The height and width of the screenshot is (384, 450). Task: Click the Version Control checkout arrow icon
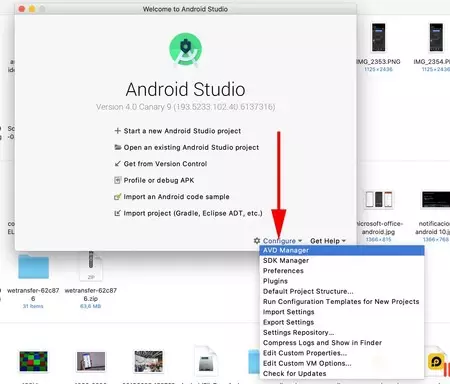pos(117,164)
